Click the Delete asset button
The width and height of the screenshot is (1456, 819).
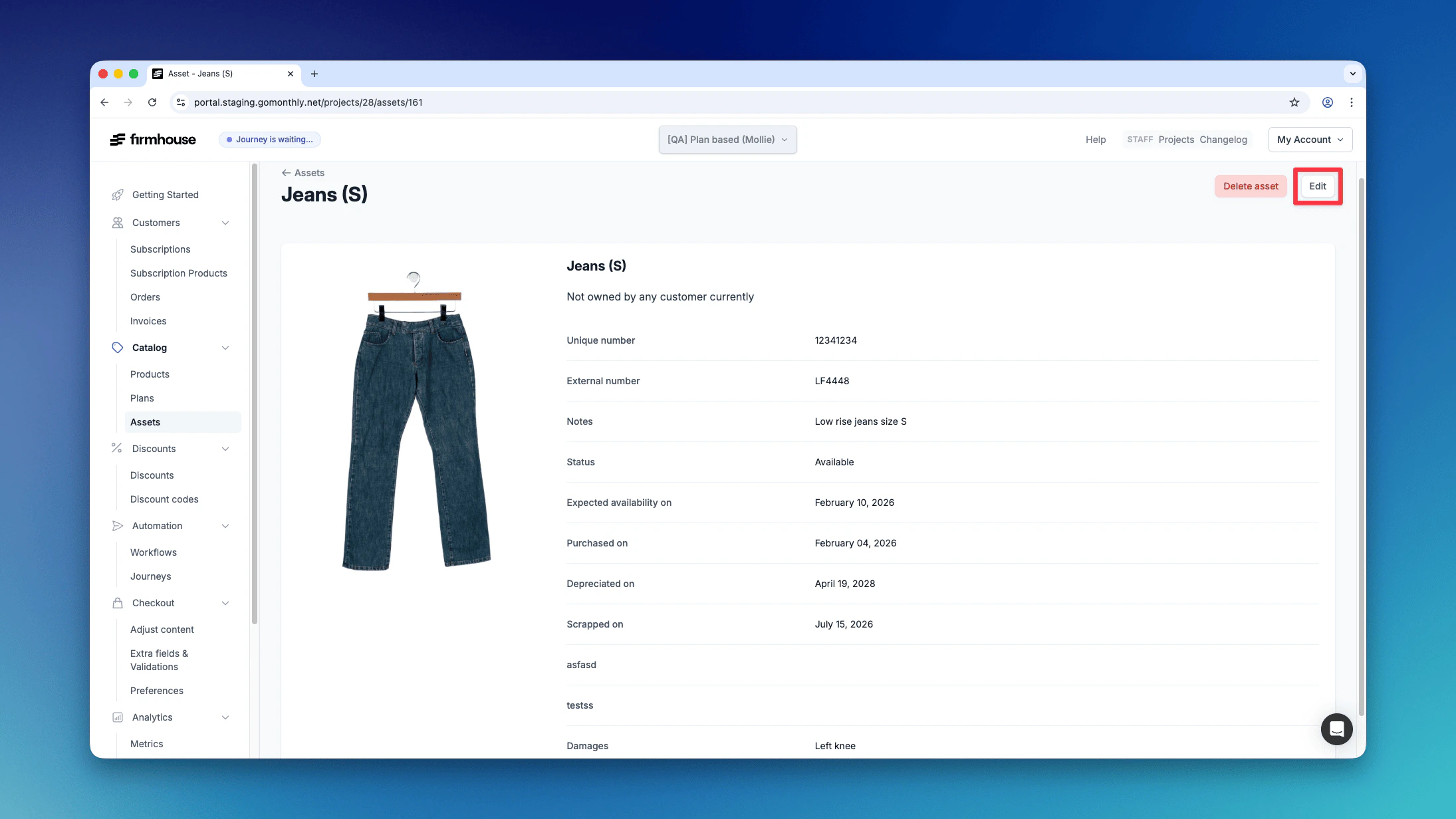[x=1250, y=186]
